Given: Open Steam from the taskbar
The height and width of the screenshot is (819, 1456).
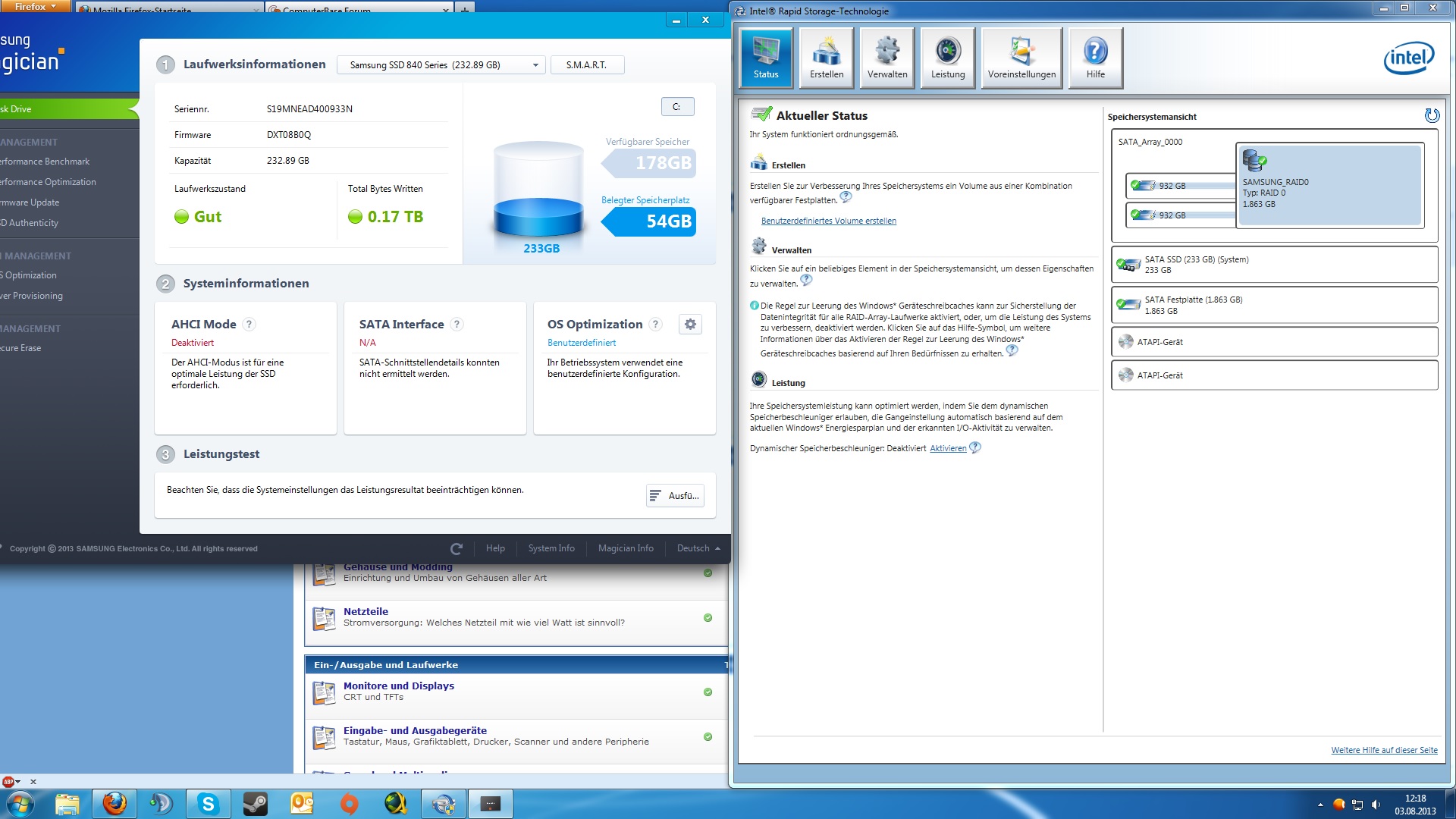Looking at the screenshot, I should click(256, 804).
